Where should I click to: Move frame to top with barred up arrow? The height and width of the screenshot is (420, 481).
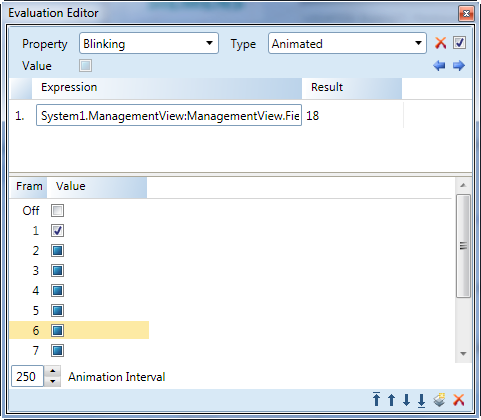click(376, 399)
